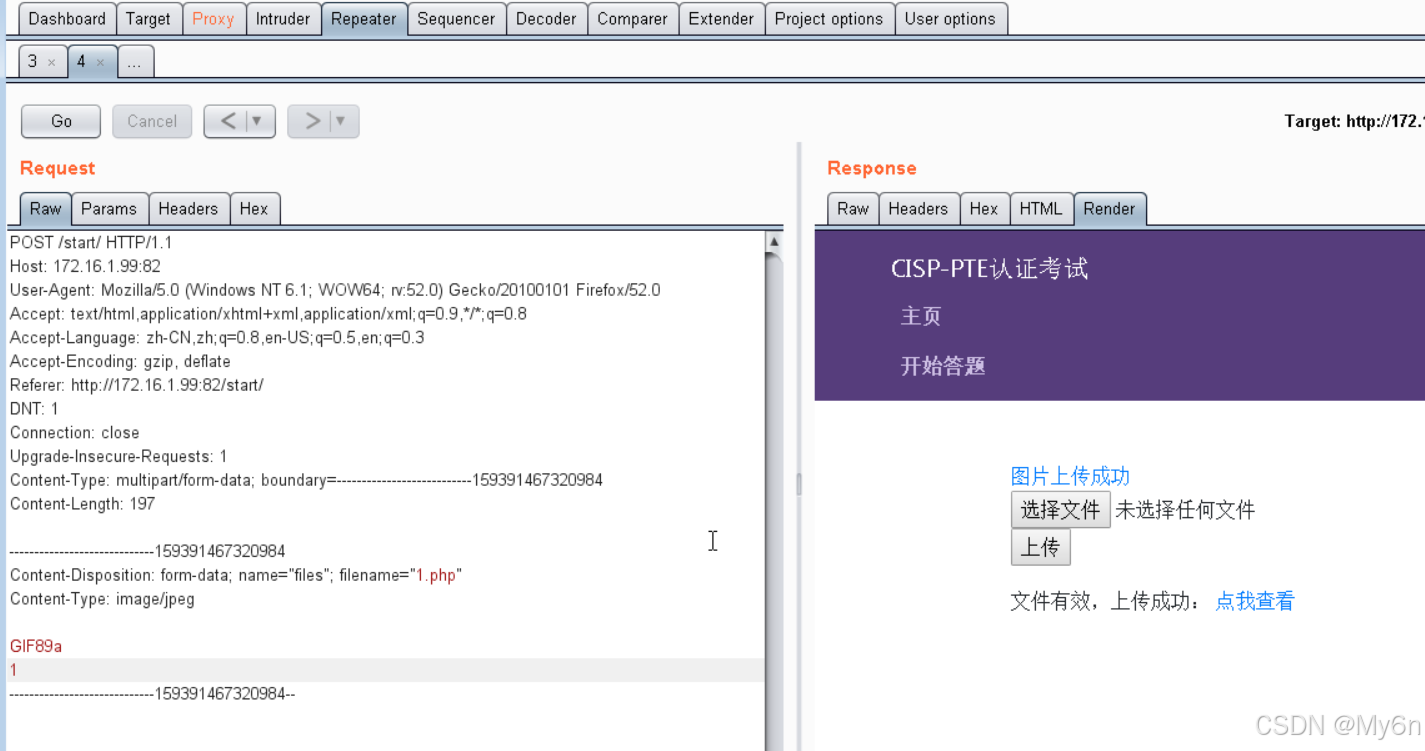Screen dimensions: 1425x751
Task: Click the User-Agent header line
Action: [335, 290]
